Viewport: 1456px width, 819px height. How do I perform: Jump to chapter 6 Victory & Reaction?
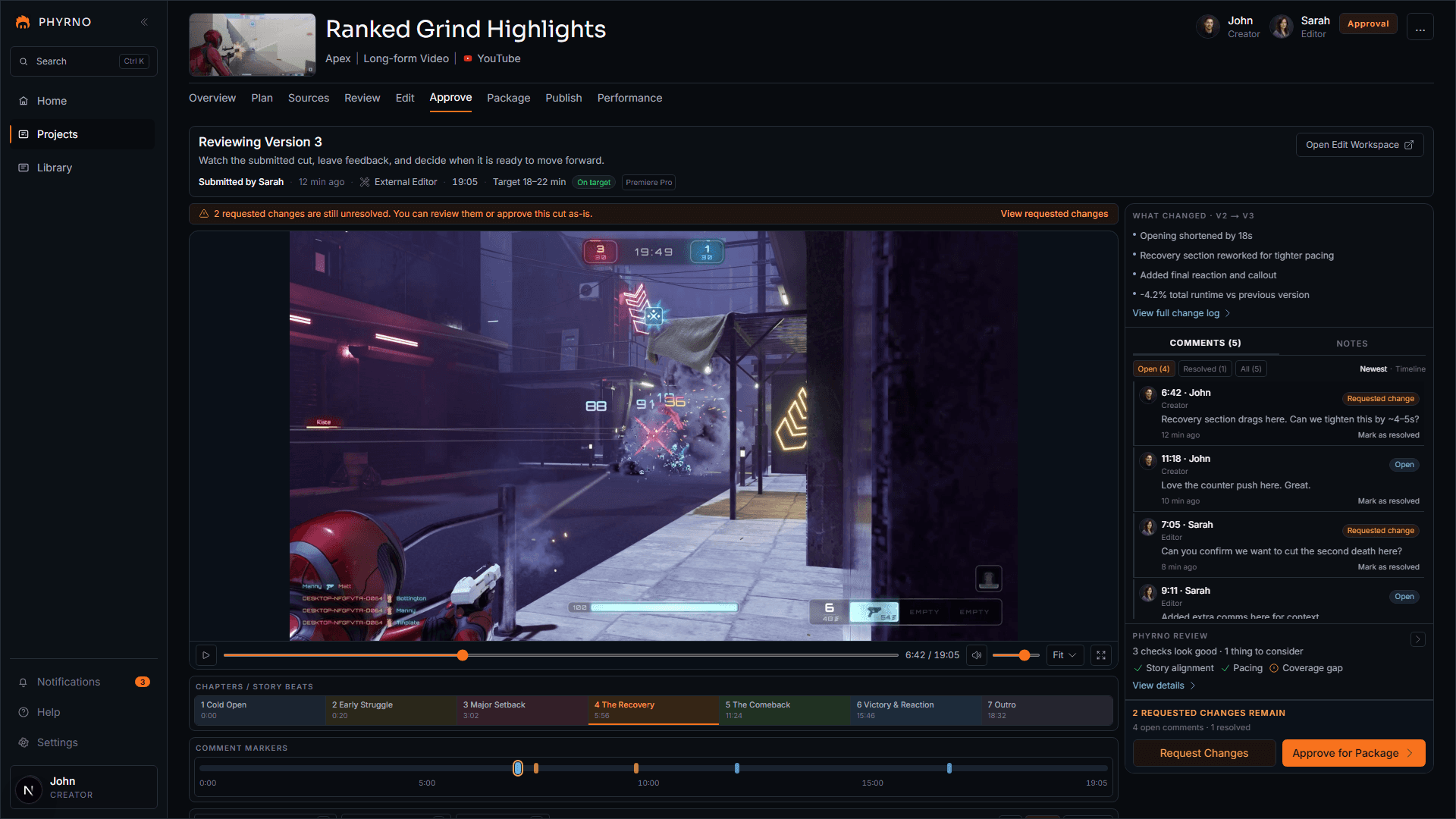click(916, 711)
